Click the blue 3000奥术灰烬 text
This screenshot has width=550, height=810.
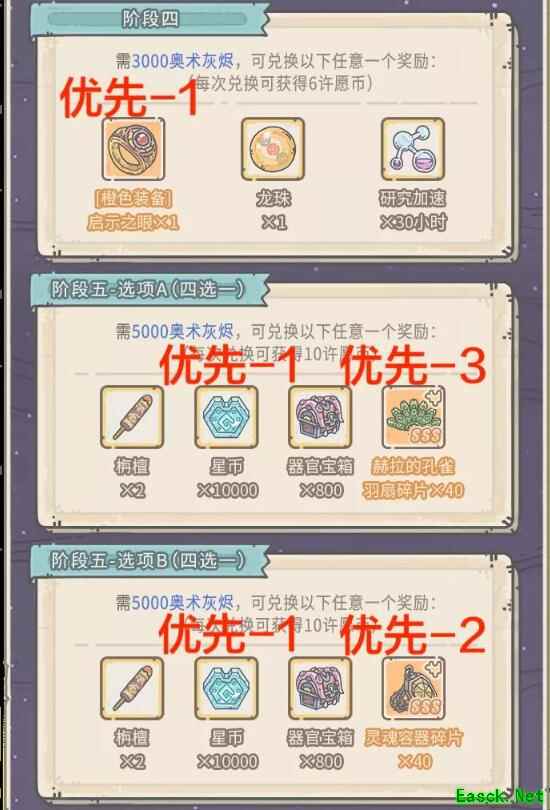point(183,61)
